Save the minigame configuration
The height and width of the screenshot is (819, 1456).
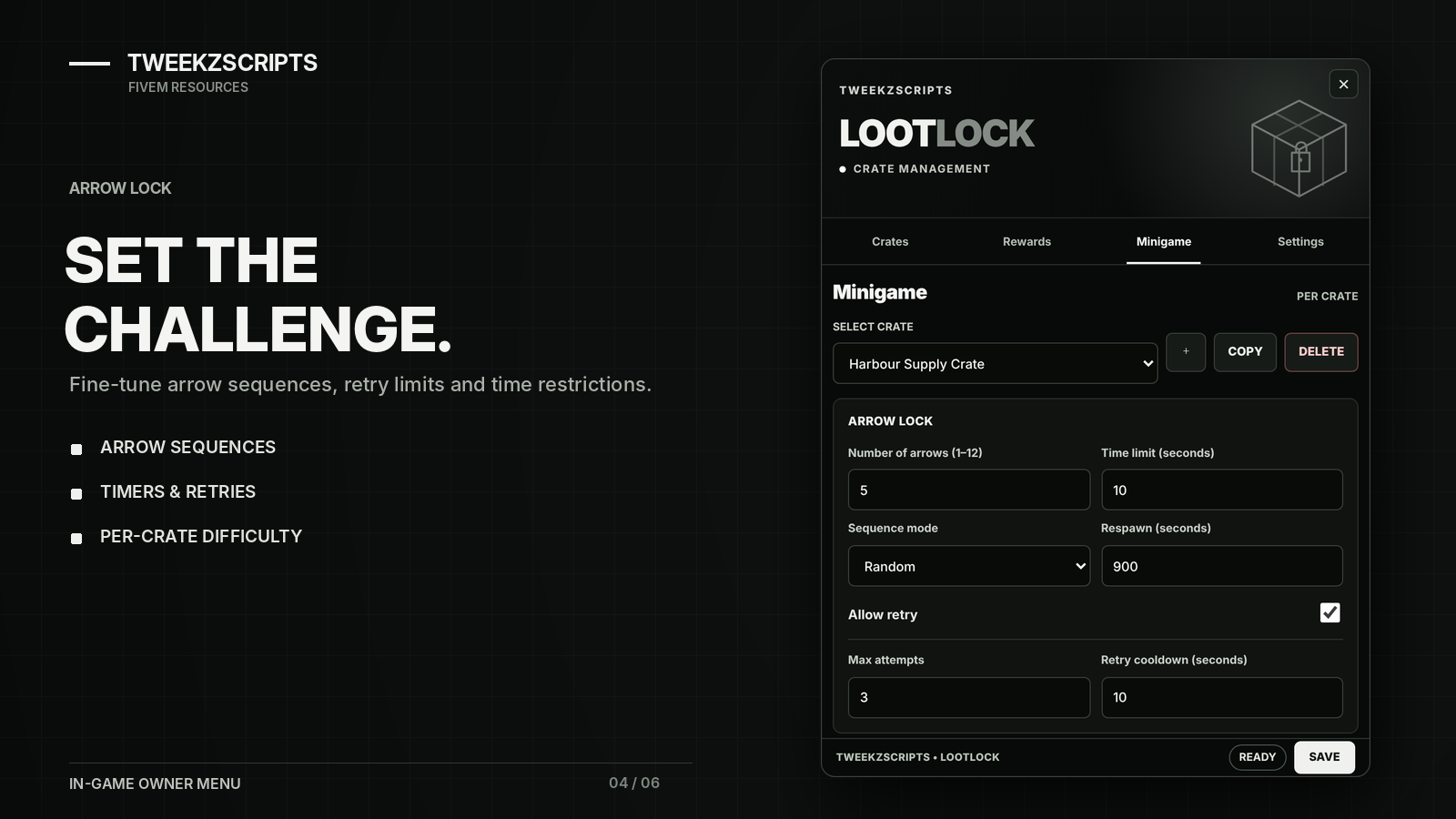(x=1324, y=757)
